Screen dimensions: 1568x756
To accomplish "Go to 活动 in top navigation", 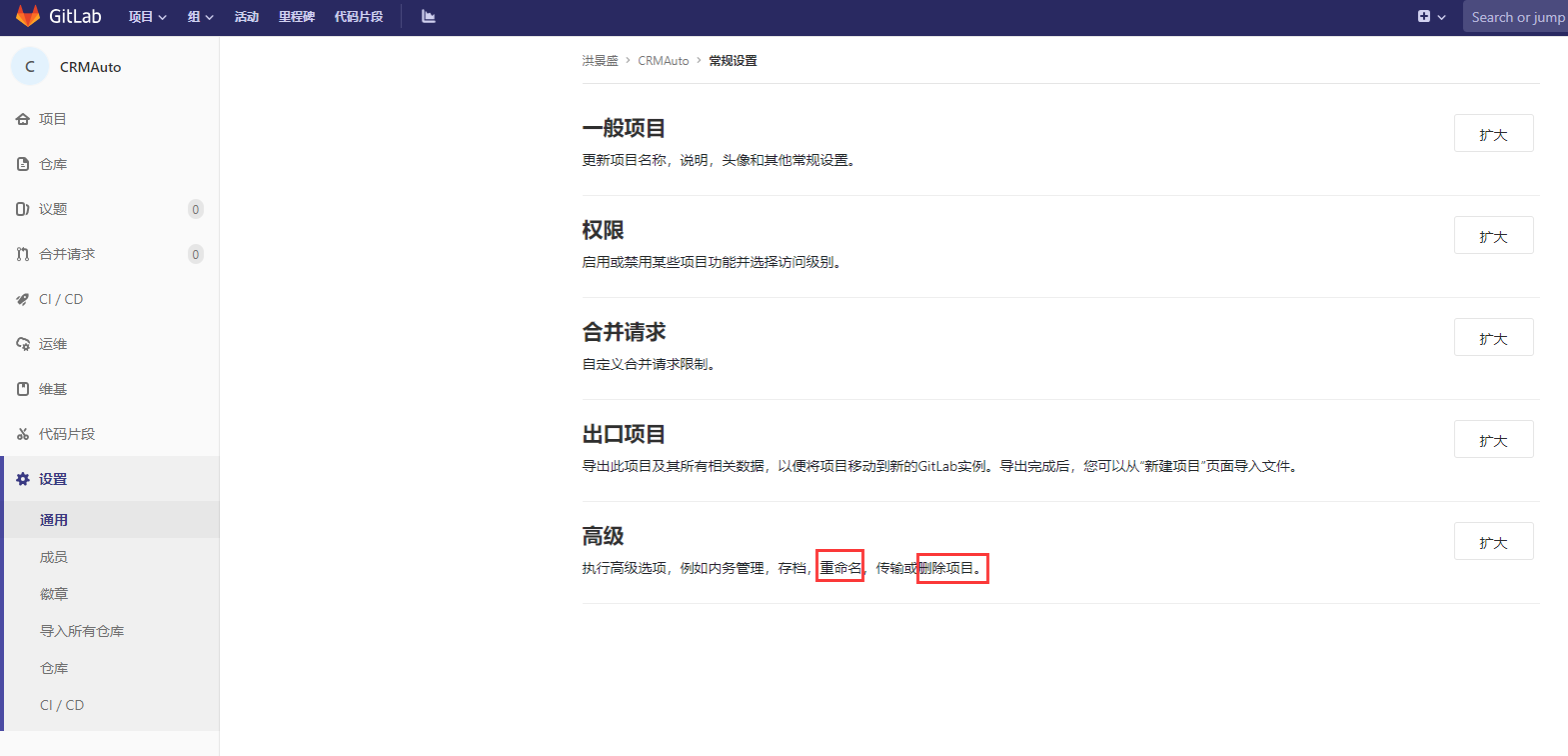I will pos(246,17).
